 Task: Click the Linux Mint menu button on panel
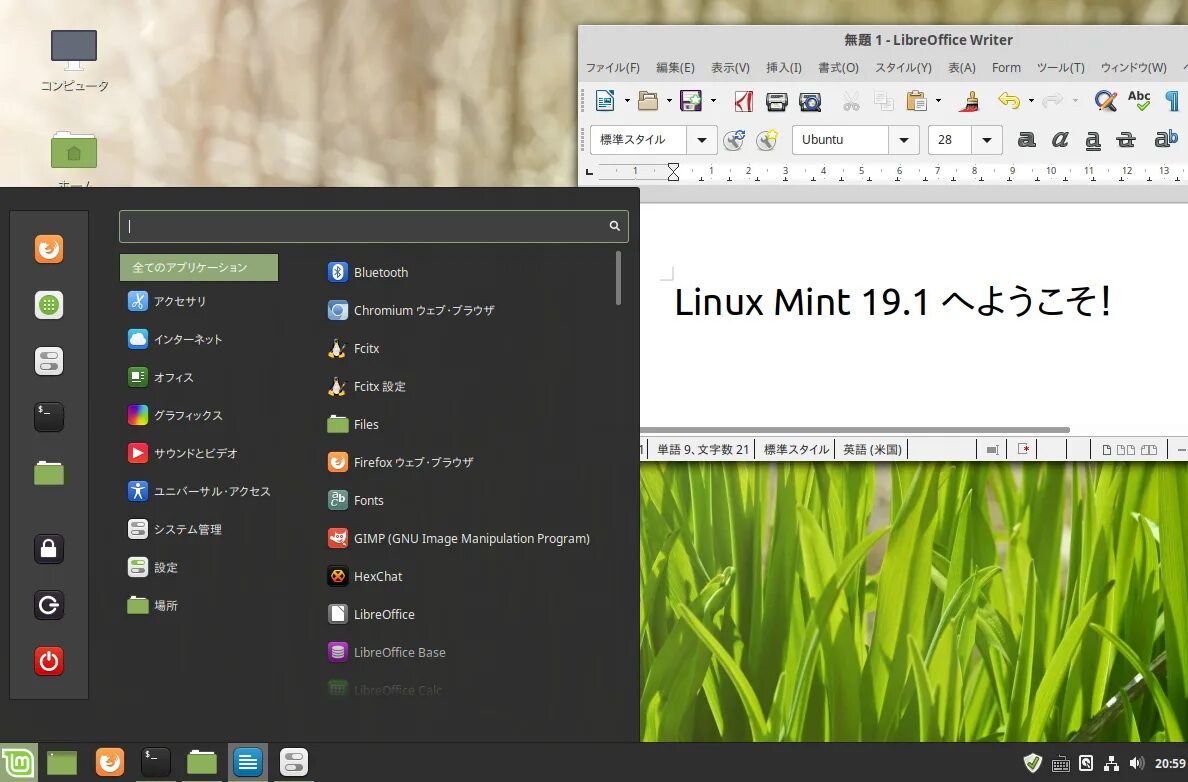[x=17, y=762]
